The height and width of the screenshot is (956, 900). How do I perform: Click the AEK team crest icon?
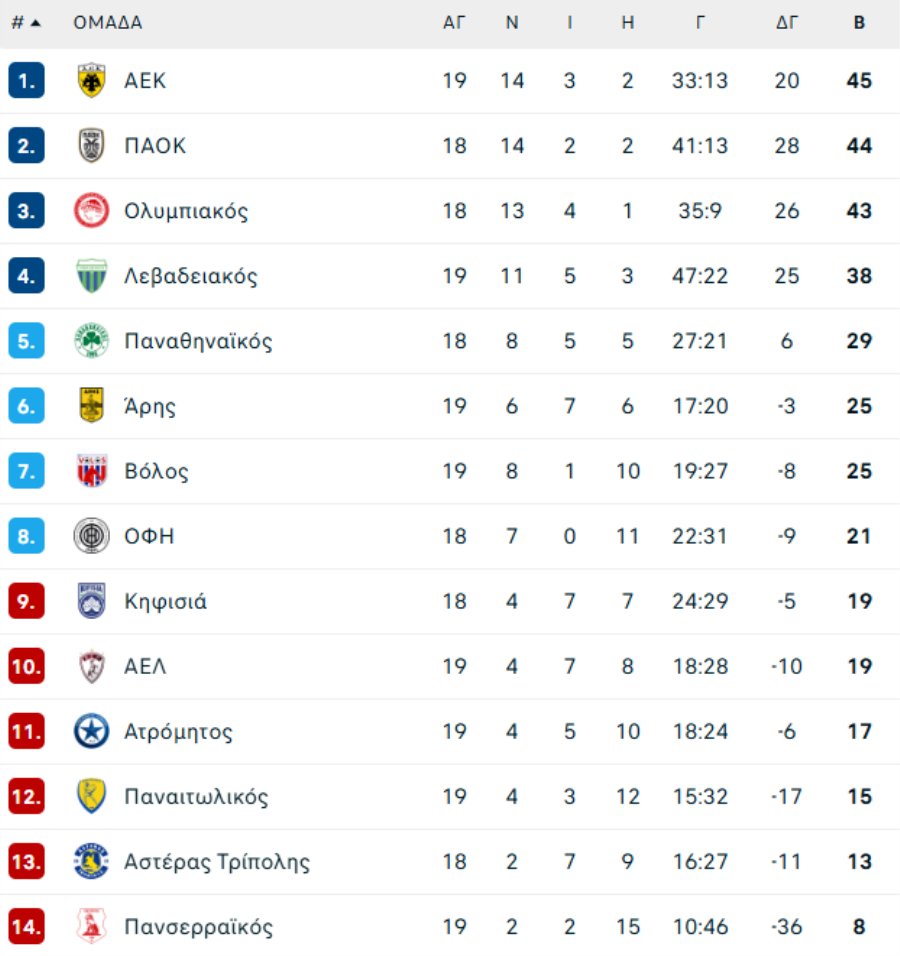91,81
